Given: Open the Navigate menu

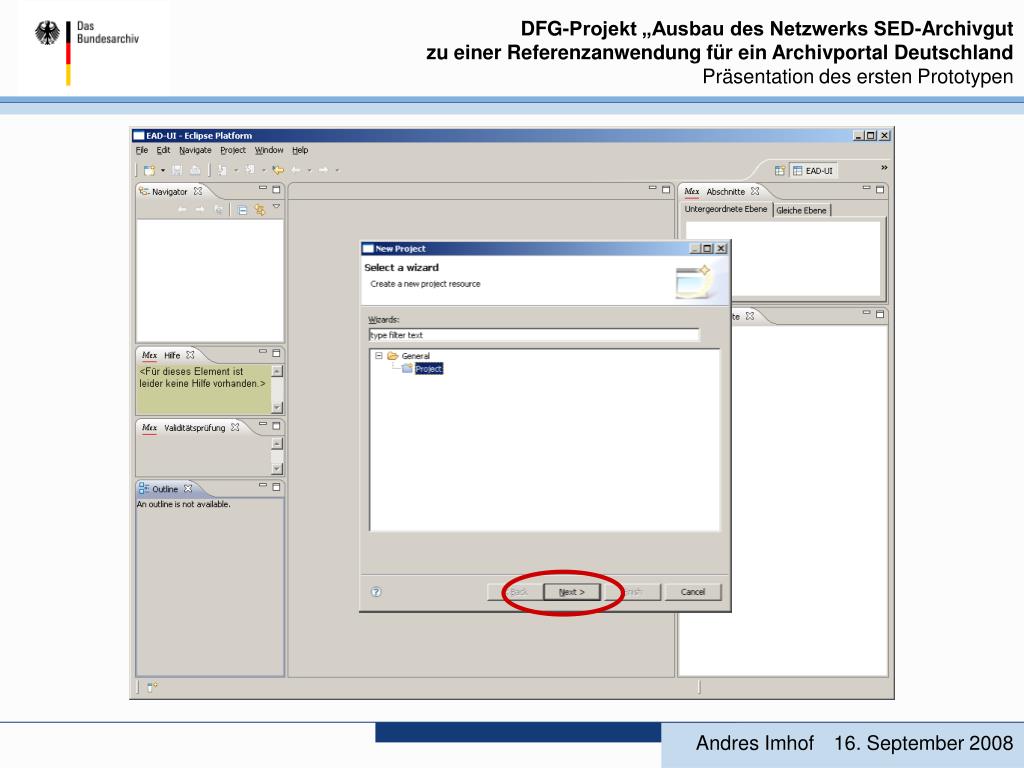Looking at the screenshot, I should pos(195,150).
